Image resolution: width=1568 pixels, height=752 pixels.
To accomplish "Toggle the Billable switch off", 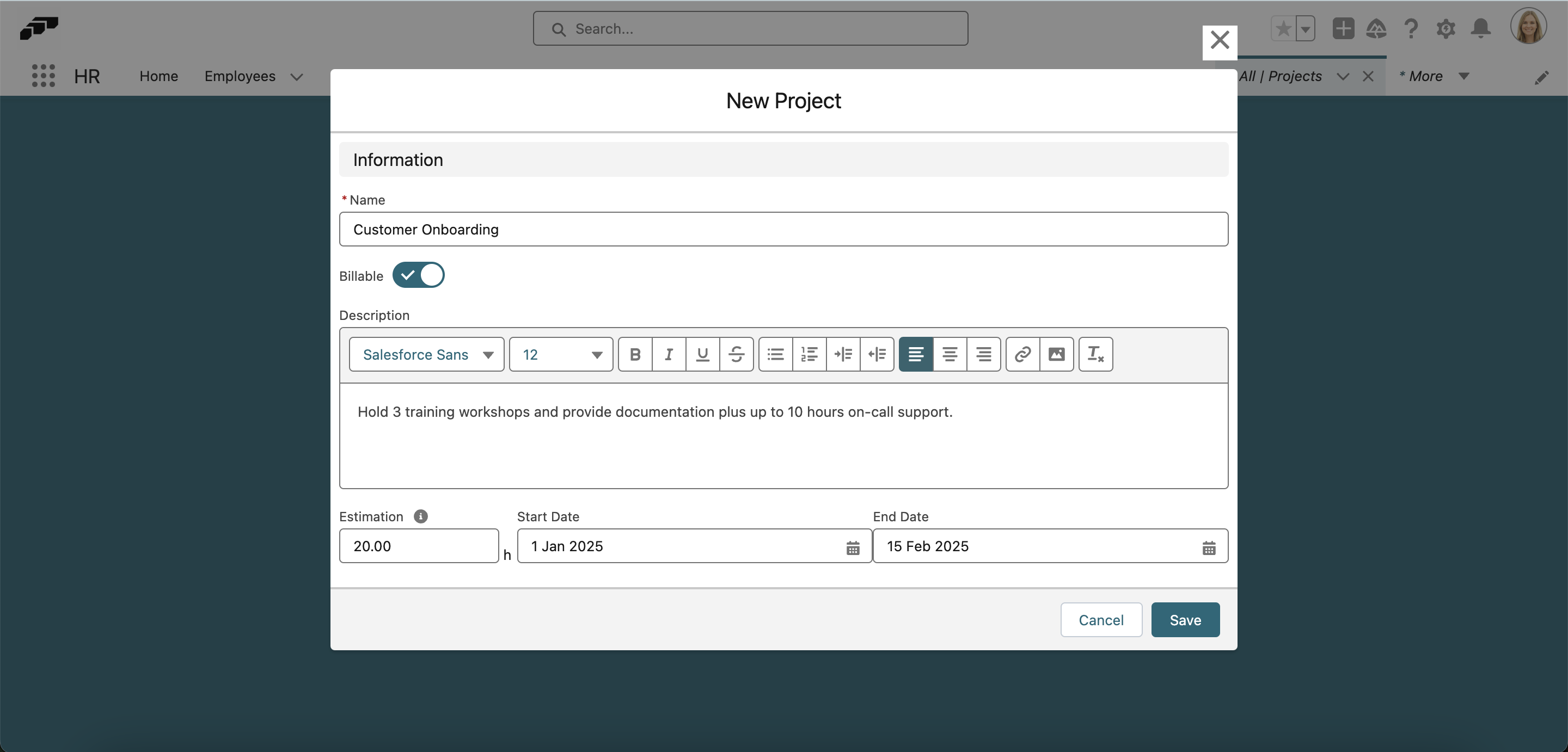I will (x=419, y=275).
